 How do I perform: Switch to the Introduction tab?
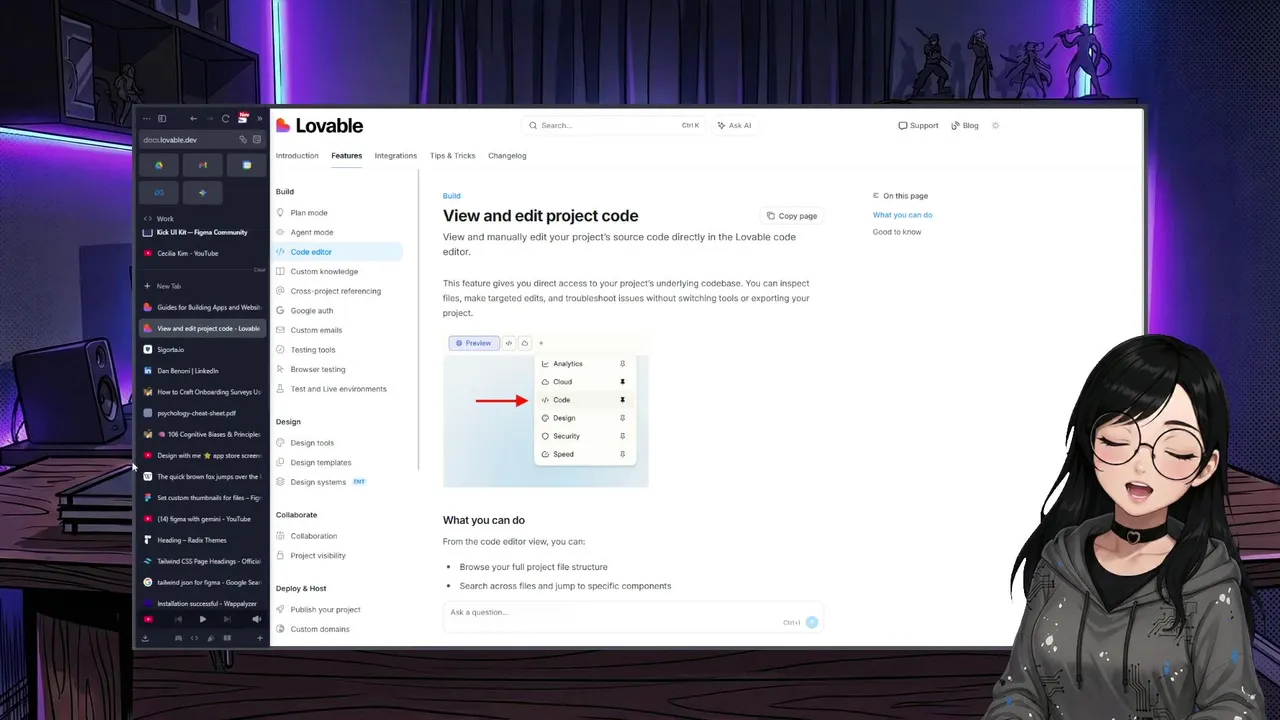(x=297, y=155)
